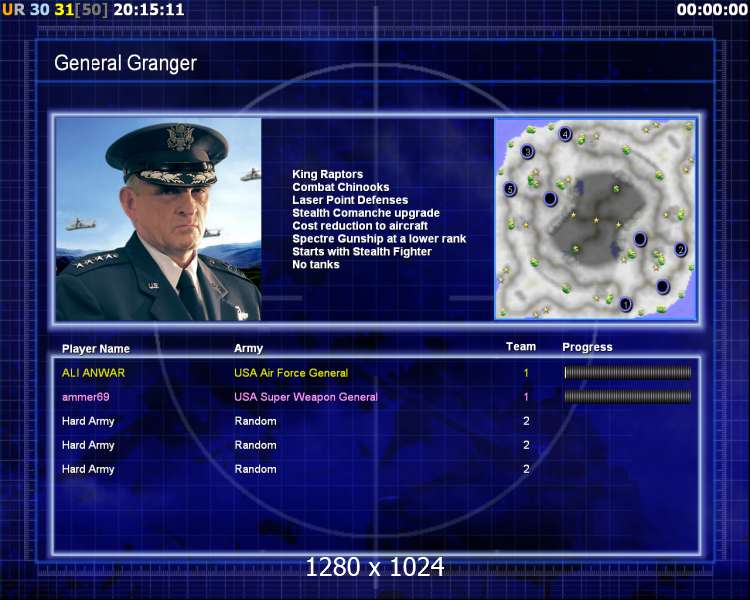The height and width of the screenshot is (600, 750).
Task: Click the yellow "UR" overlay label
Action: pyautogui.click(x=13, y=10)
